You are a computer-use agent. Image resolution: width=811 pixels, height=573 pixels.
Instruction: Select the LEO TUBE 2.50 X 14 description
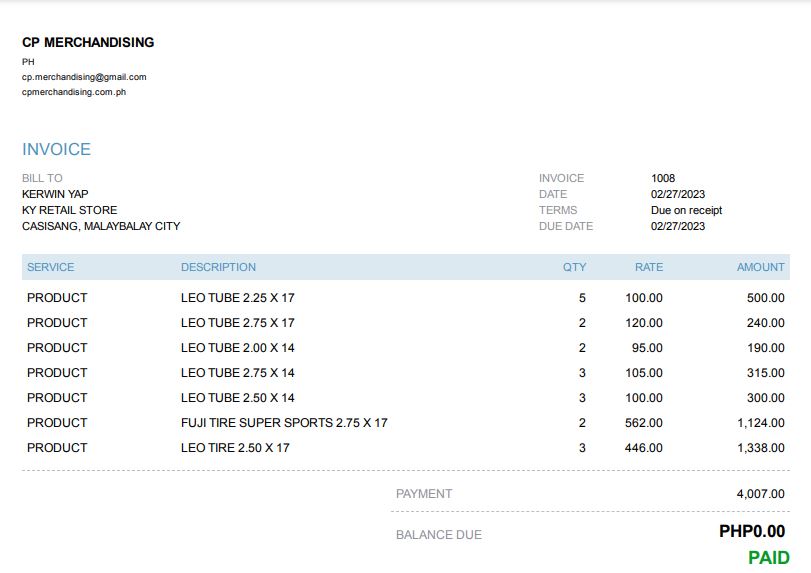tap(237, 398)
